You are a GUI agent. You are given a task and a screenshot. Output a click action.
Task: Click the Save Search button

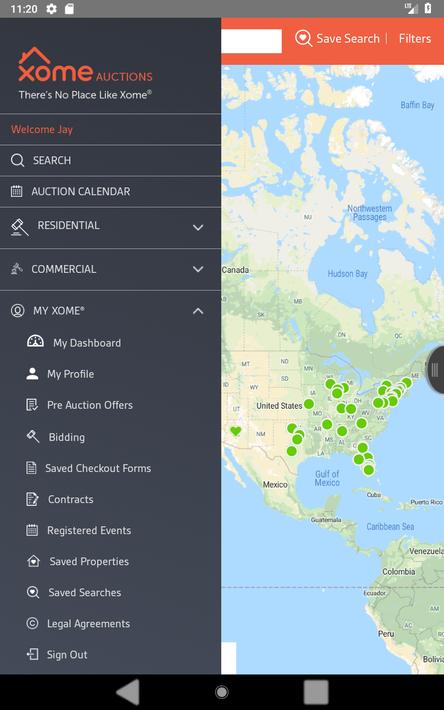point(338,38)
